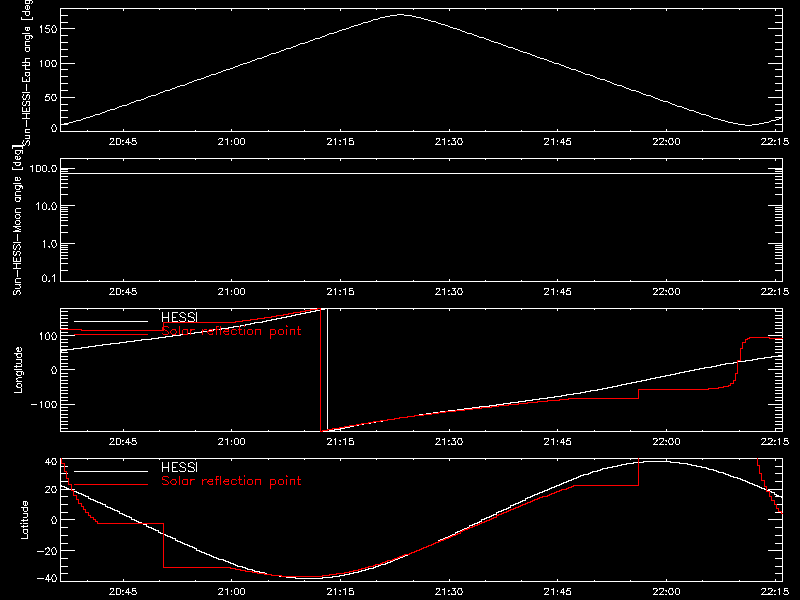Click 21:00 time label under Longitude plot

[232, 442]
